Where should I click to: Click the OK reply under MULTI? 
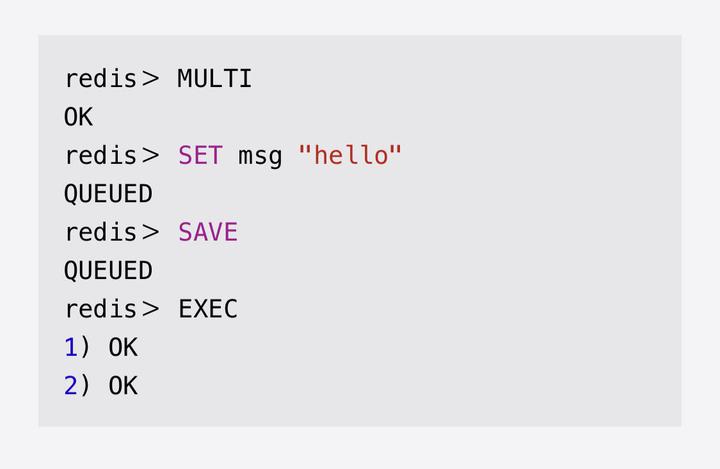(x=78, y=118)
